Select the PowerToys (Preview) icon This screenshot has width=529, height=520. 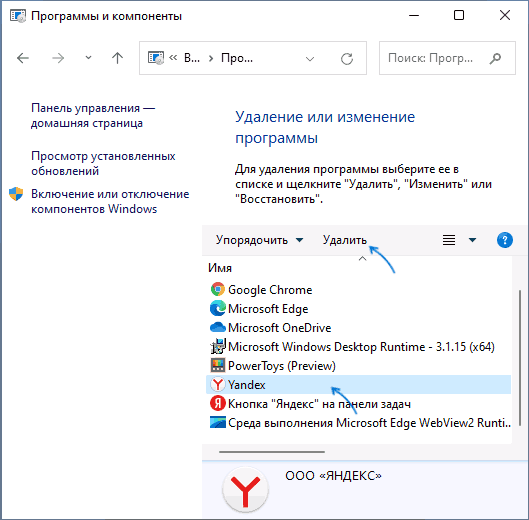tap(218, 365)
